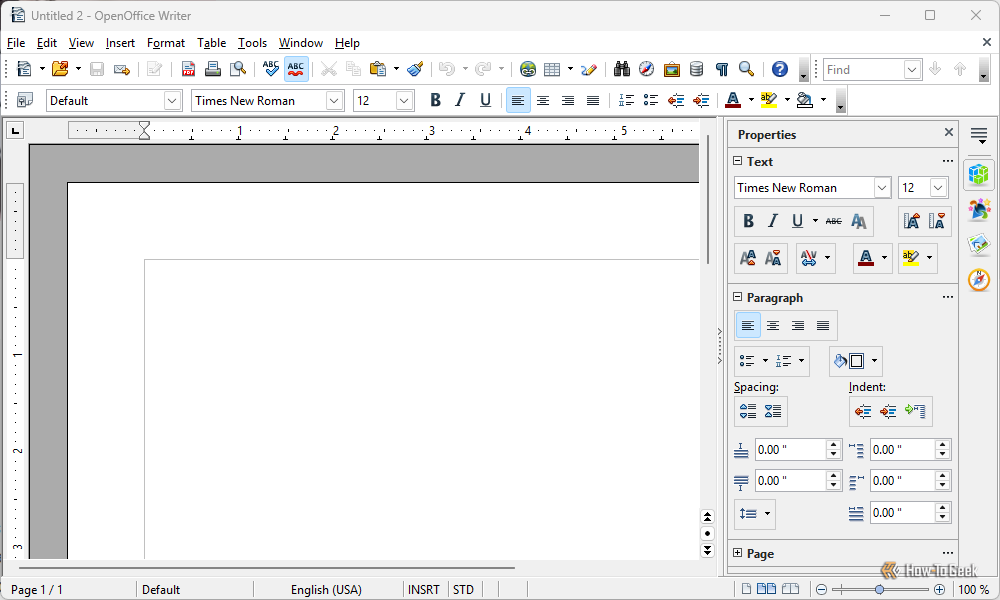Image resolution: width=1000 pixels, height=600 pixels.
Task: Expand the Page section in Properties
Action: coord(737,553)
